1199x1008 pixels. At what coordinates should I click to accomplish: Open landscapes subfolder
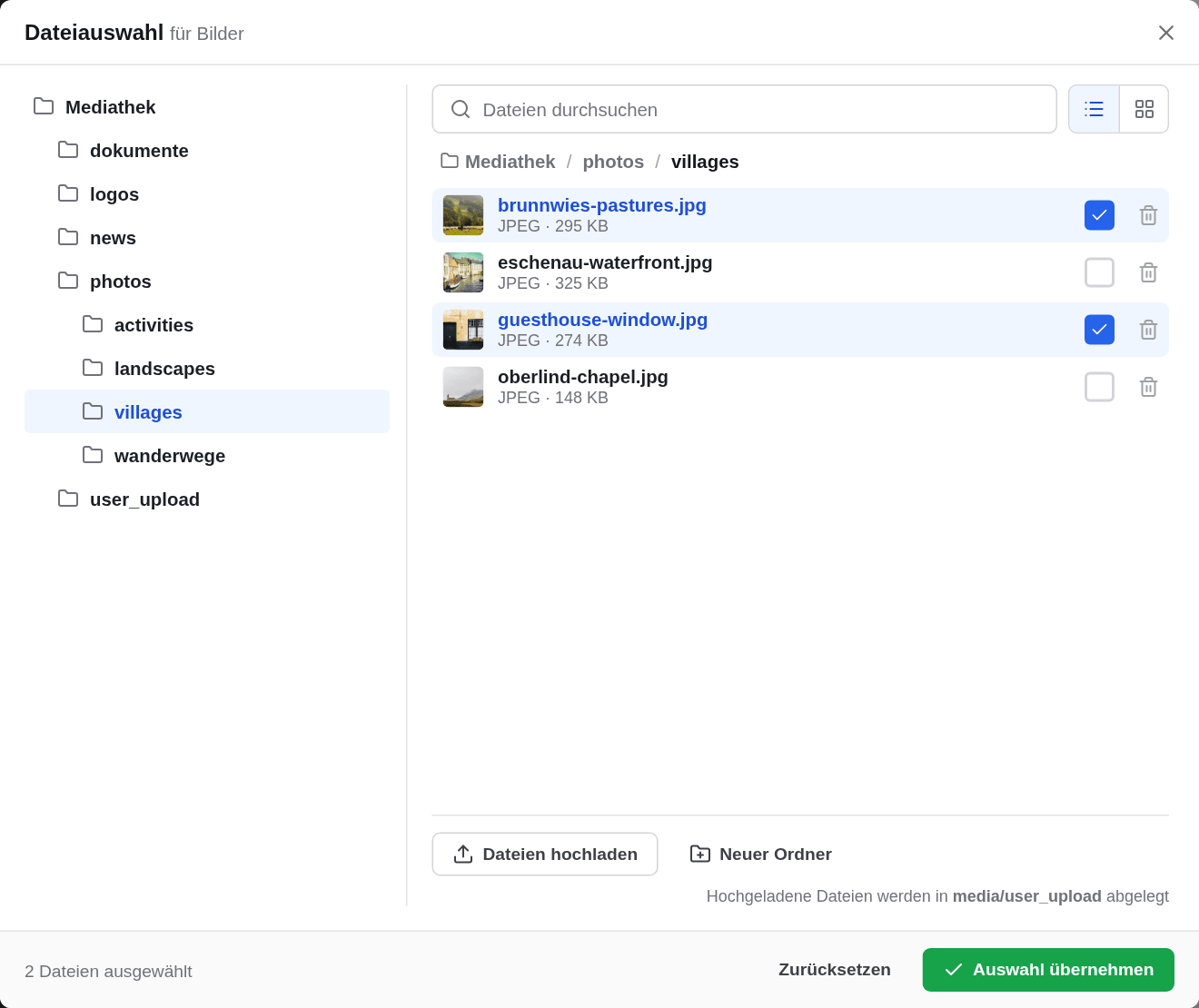[207, 369]
